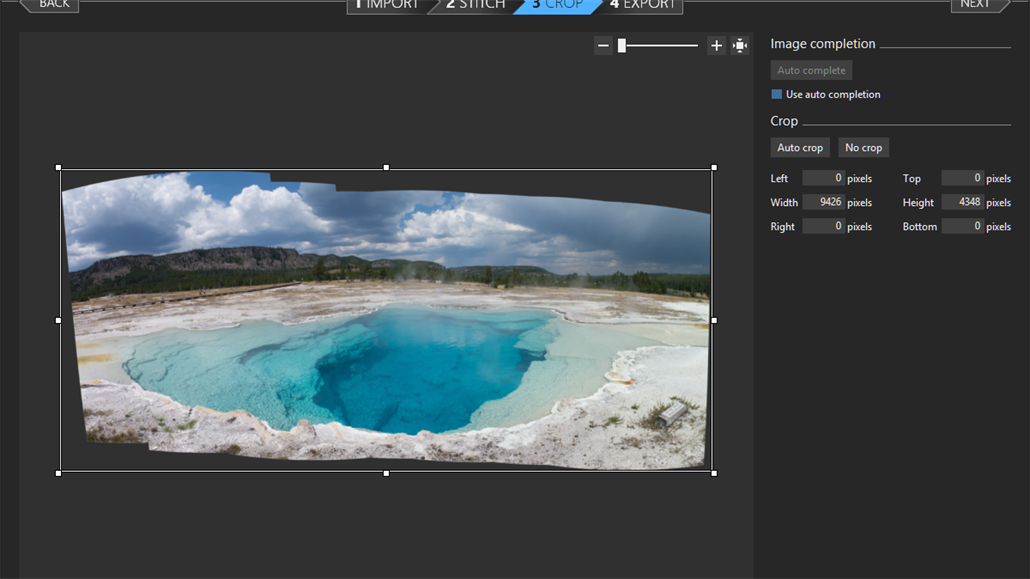Enable the Use auto completion checkbox
The height and width of the screenshot is (579, 1030).
[776, 93]
